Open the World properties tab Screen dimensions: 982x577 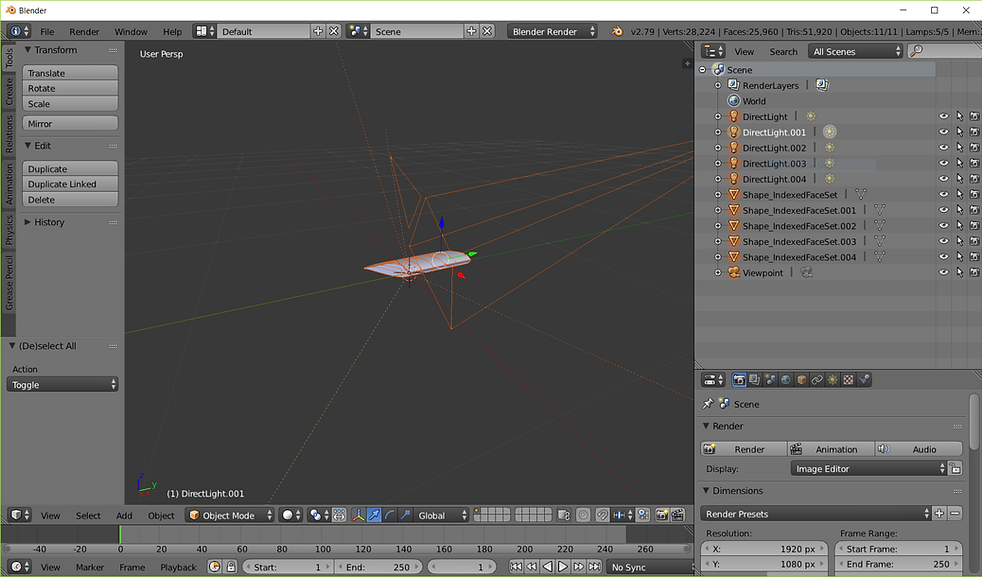[x=786, y=380]
